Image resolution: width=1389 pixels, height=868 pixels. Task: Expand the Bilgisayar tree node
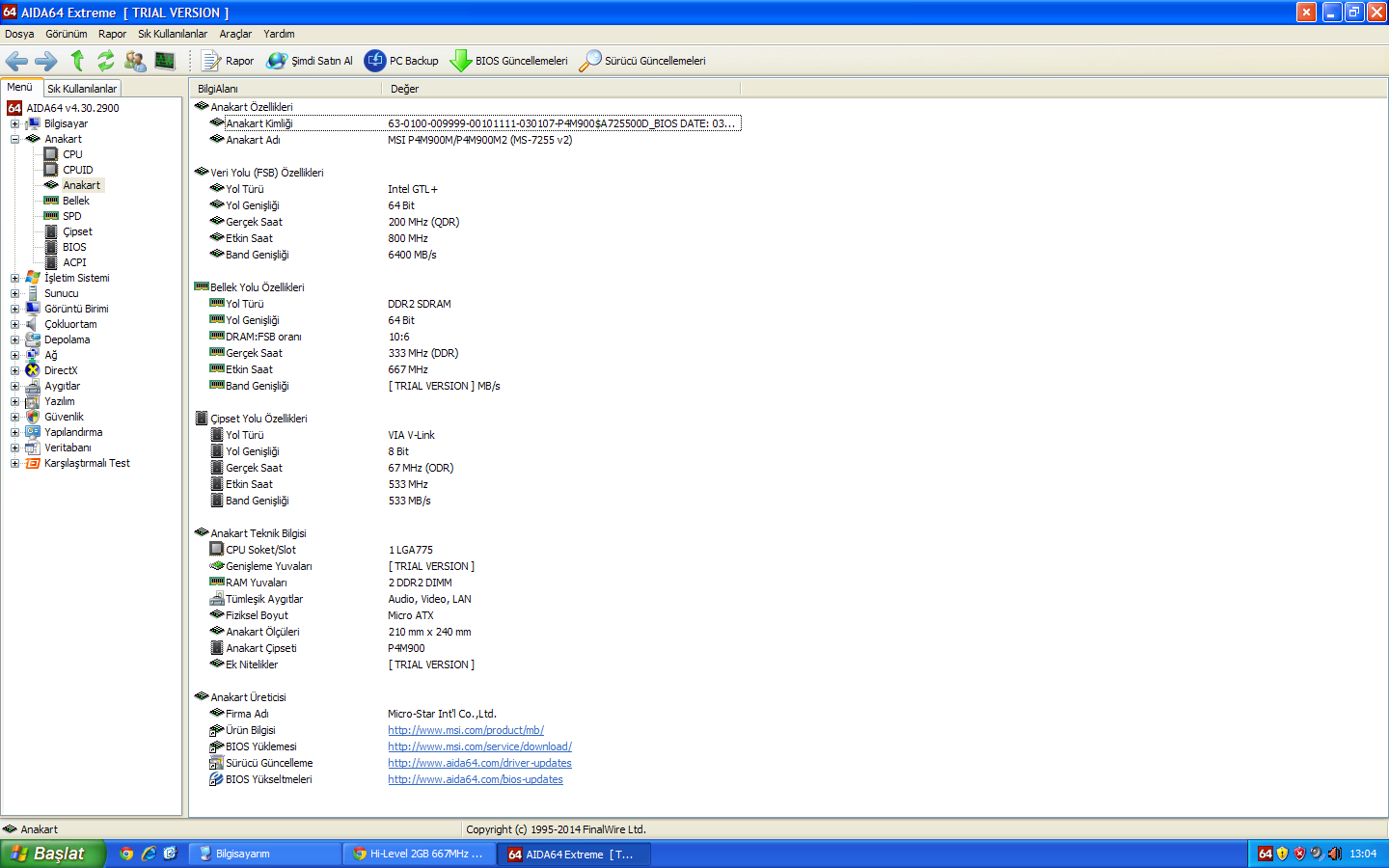[x=14, y=123]
